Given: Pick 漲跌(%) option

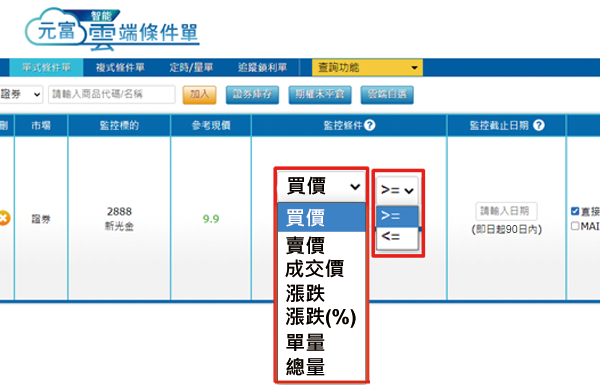Looking at the screenshot, I should tap(321, 317).
